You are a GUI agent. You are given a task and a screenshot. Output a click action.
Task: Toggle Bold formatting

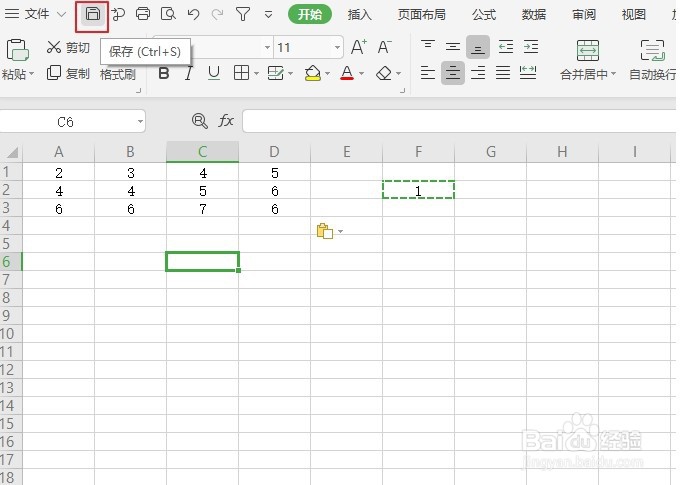(x=164, y=73)
